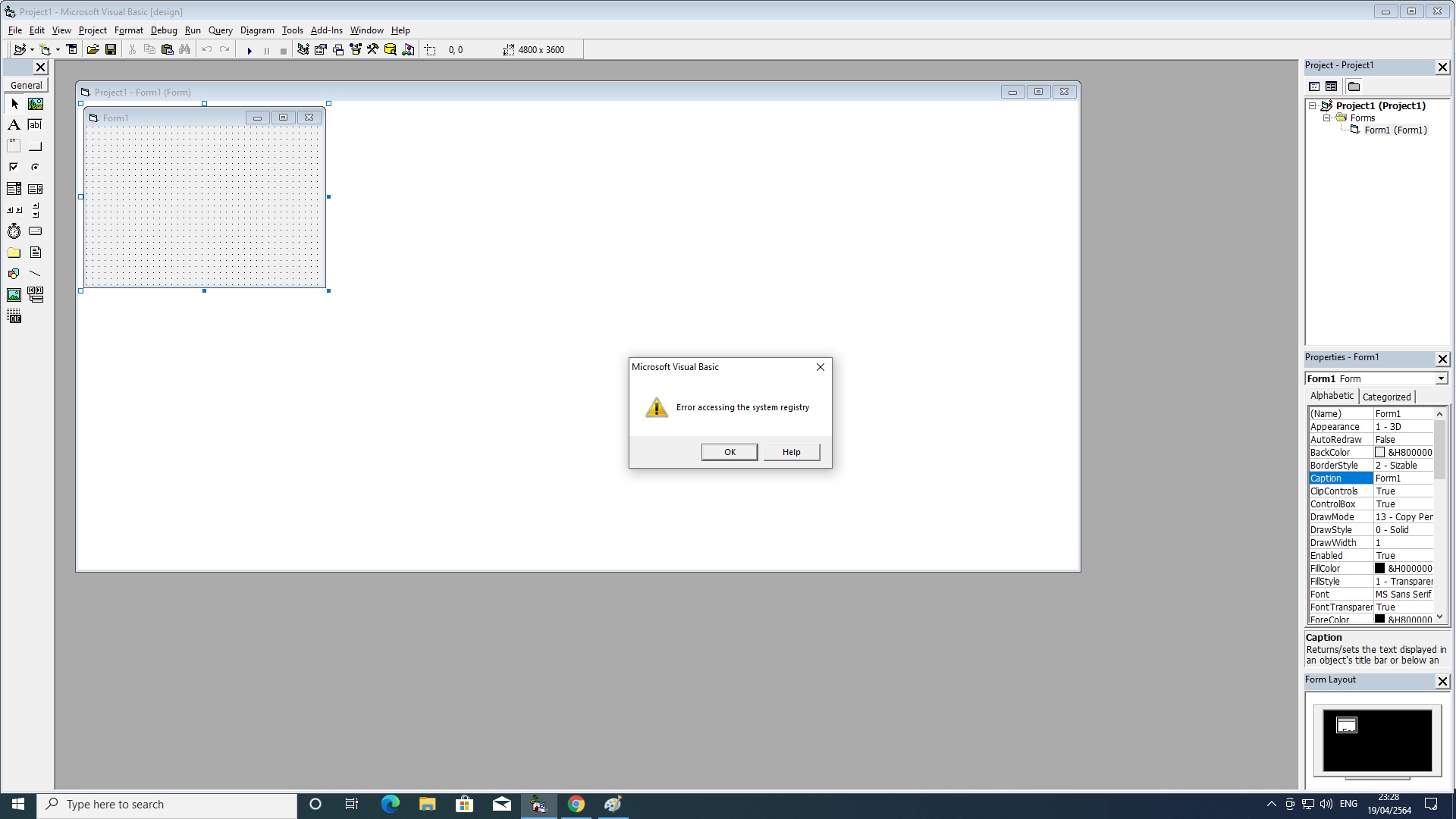Select the General toolbox tab

(x=27, y=86)
